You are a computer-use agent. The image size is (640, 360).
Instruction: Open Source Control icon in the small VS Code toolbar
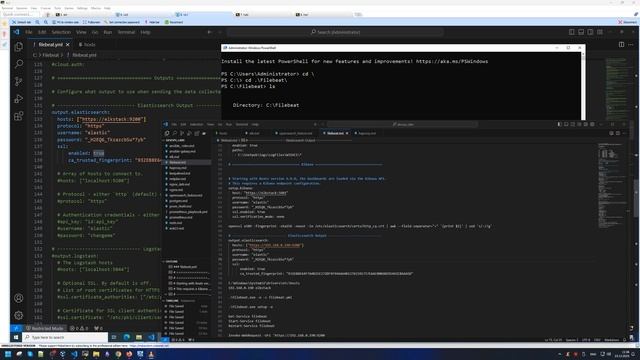[182, 133]
